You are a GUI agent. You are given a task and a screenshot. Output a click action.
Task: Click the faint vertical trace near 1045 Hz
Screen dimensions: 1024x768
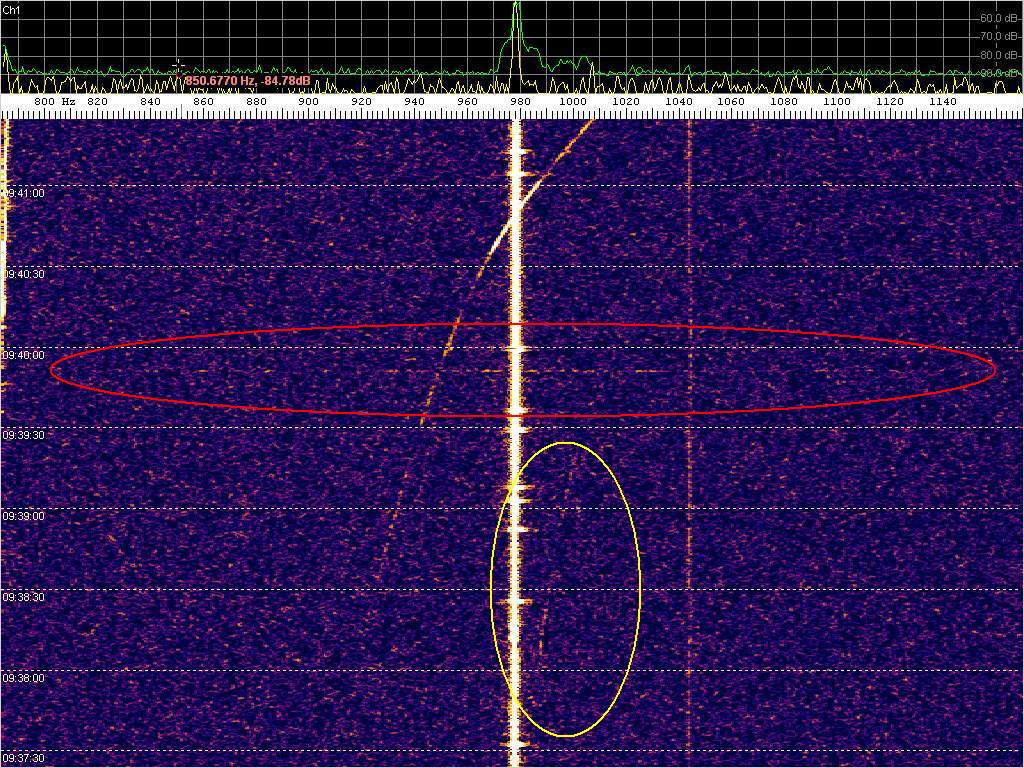(690, 450)
